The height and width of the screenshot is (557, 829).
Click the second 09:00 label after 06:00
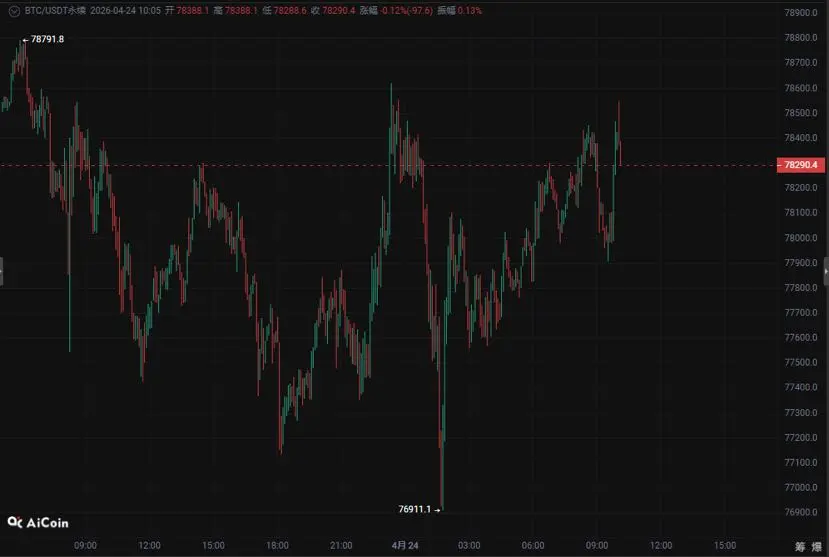tap(597, 545)
